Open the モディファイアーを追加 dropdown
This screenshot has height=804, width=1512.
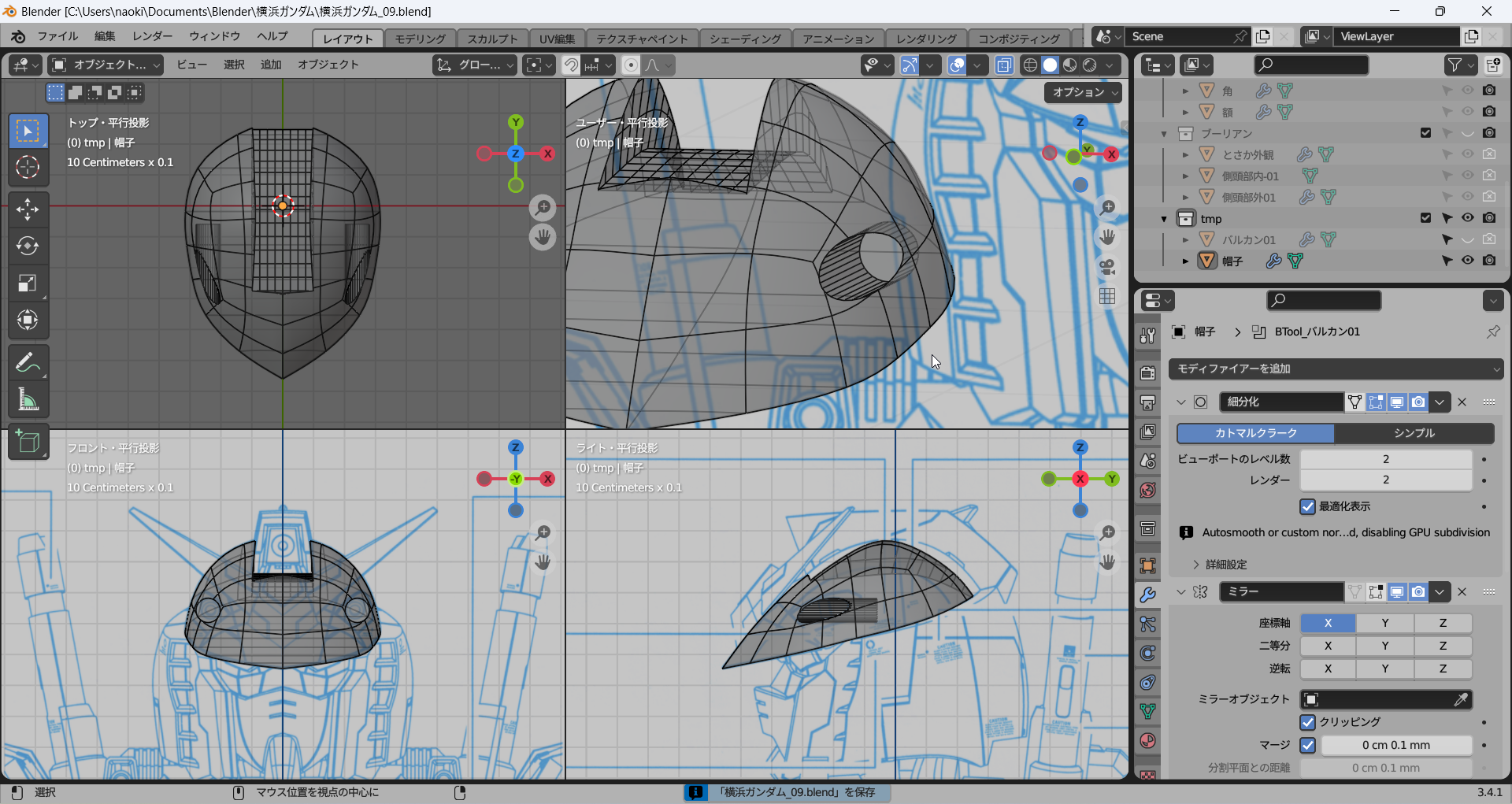(x=1336, y=369)
